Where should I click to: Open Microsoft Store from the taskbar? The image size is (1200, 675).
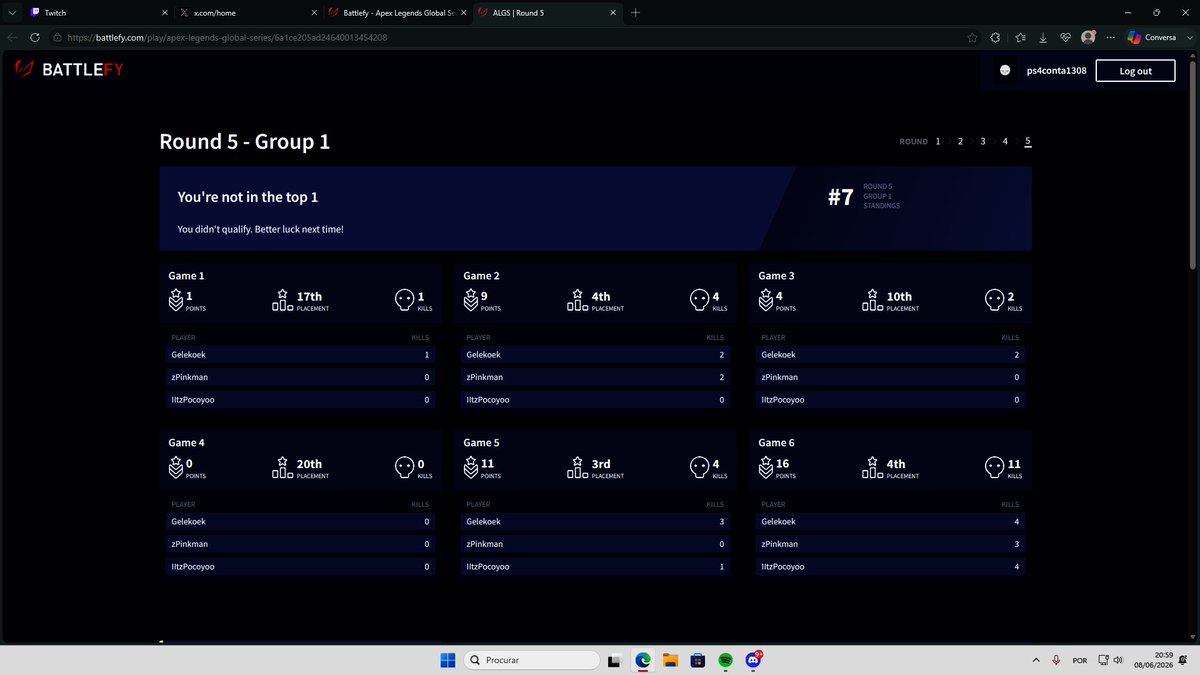pos(698,660)
